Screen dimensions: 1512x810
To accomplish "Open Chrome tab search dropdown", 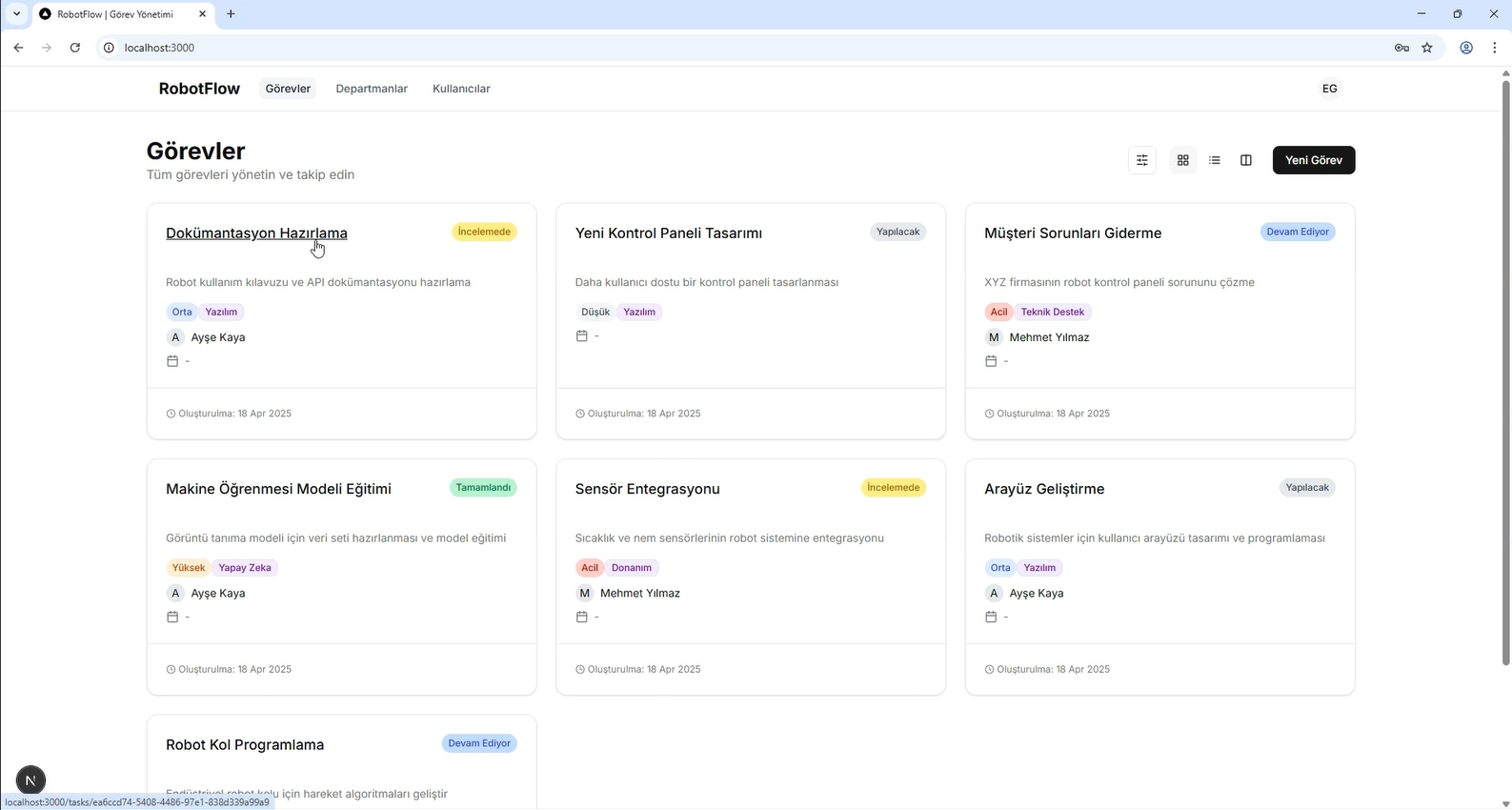I will point(16,14).
